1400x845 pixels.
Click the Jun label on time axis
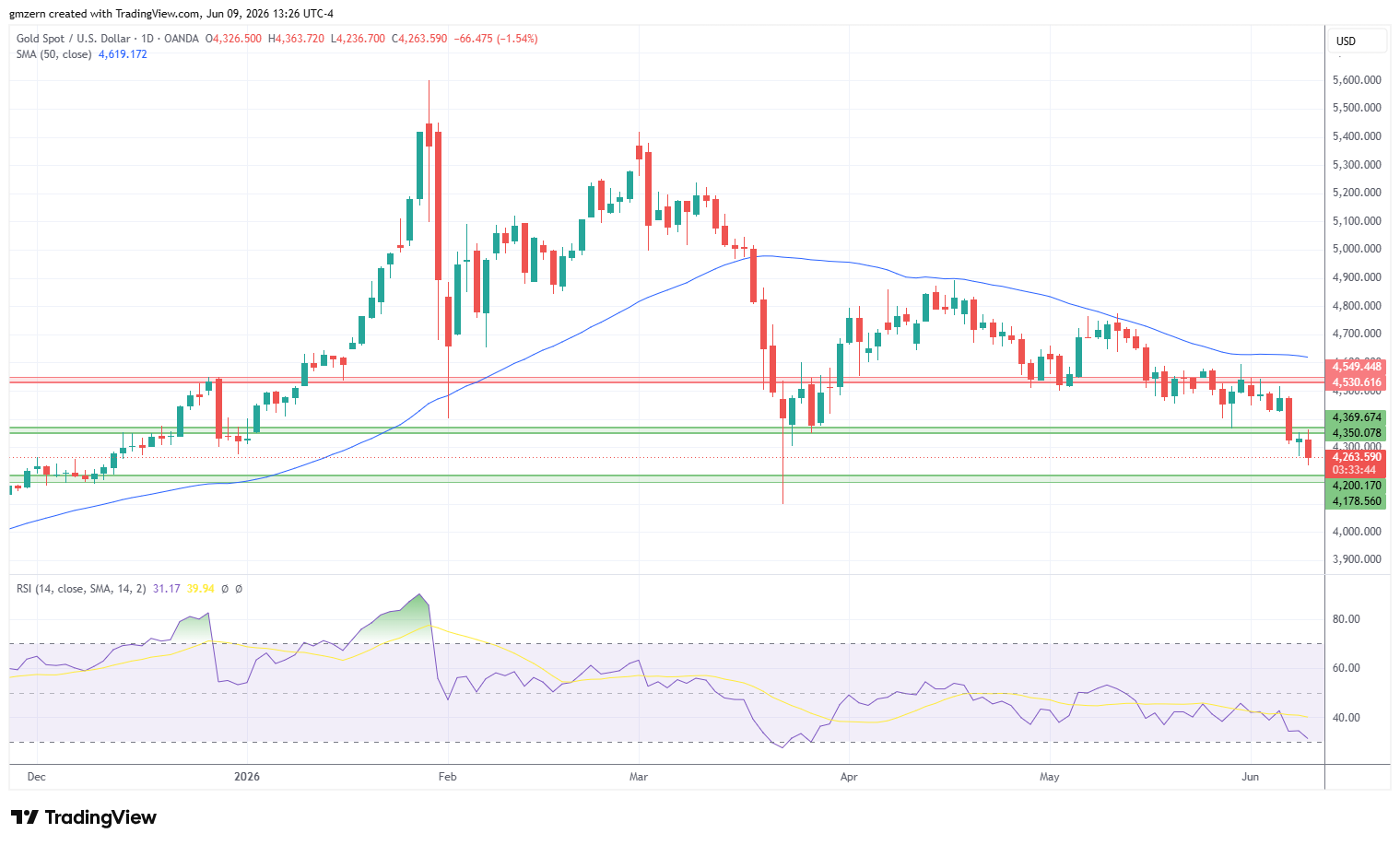coord(1251,777)
